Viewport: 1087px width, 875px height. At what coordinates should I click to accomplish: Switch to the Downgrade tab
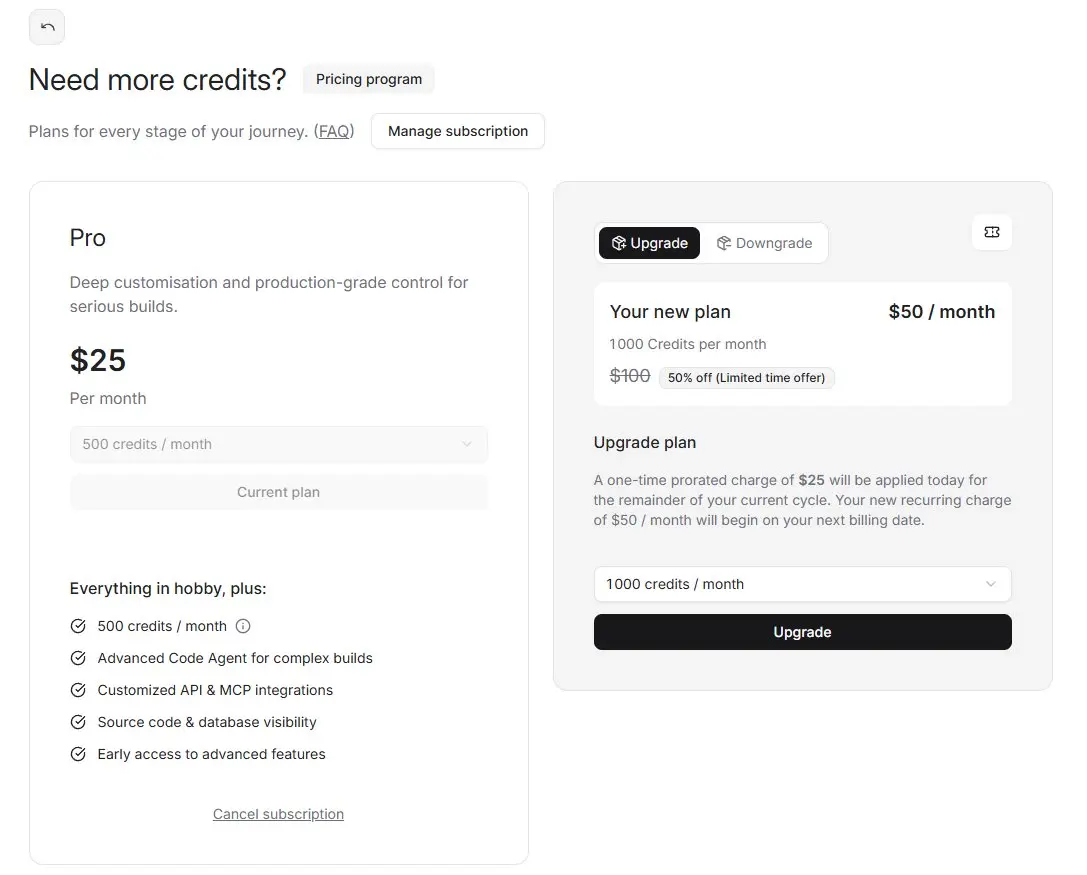coord(765,243)
